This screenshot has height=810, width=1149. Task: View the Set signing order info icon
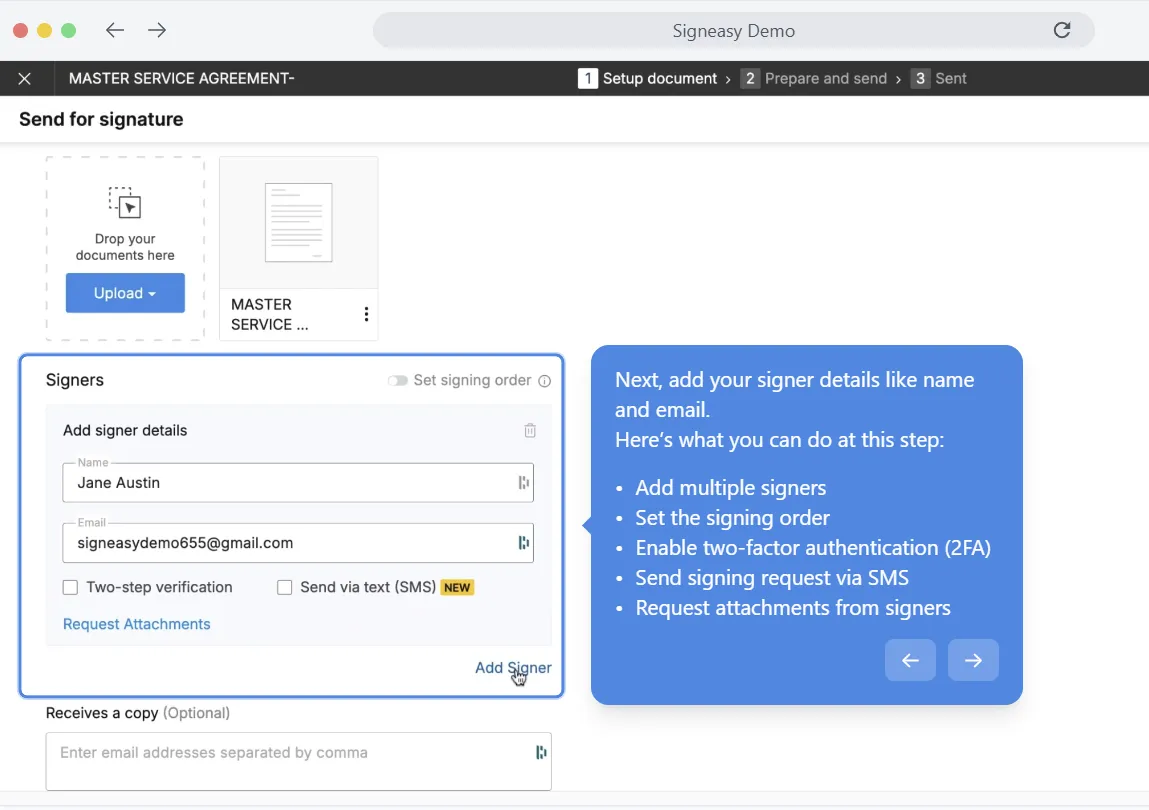(543, 380)
